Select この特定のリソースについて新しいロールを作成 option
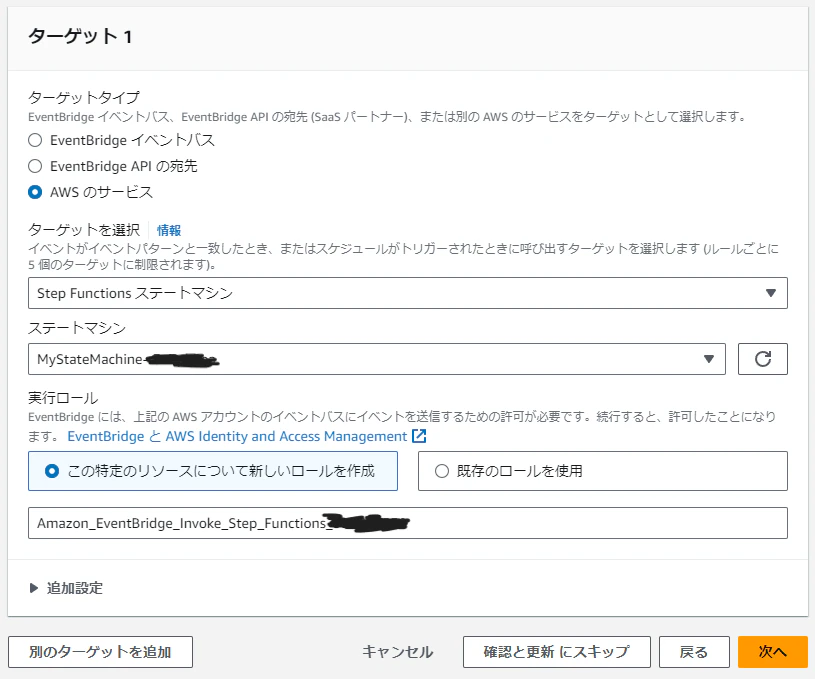Image resolution: width=815 pixels, height=679 pixels. (x=213, y=471)
